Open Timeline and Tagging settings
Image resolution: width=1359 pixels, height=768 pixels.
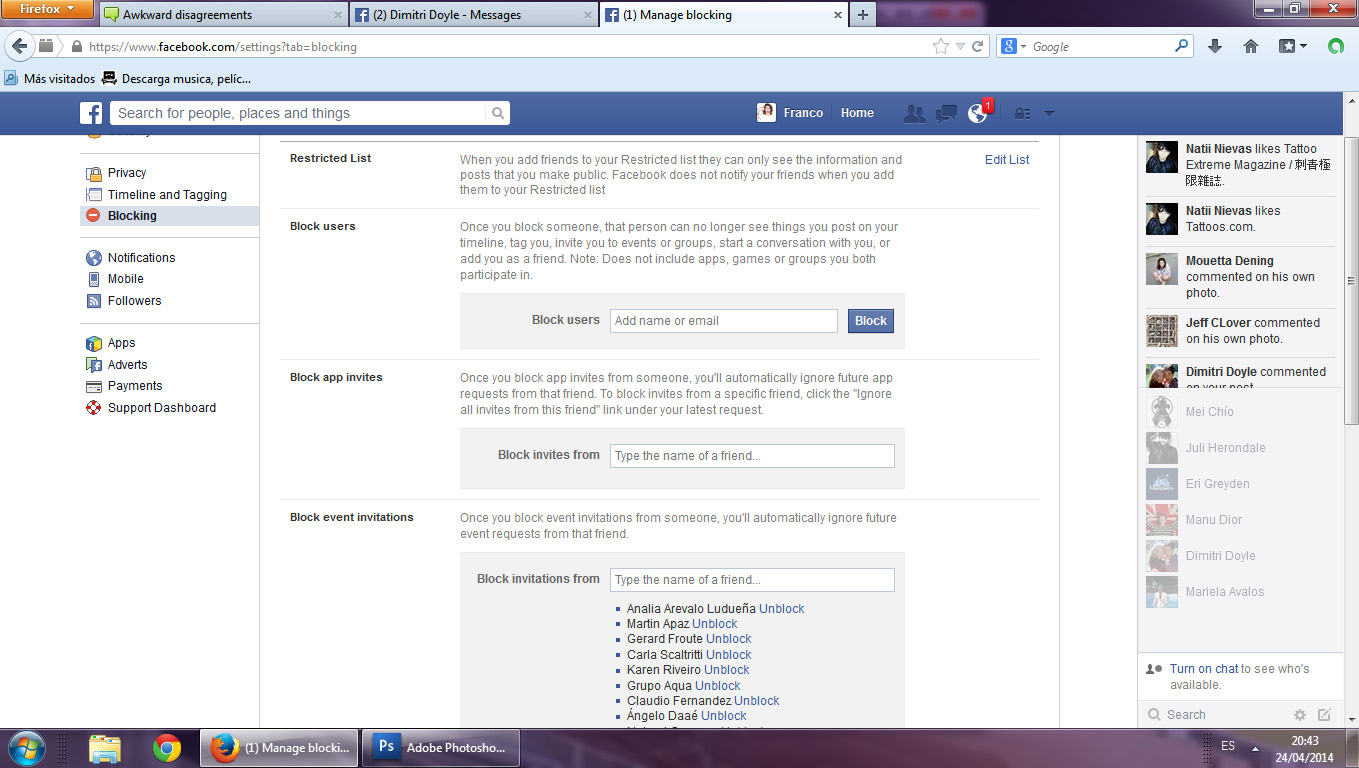(x=167, y=195)
